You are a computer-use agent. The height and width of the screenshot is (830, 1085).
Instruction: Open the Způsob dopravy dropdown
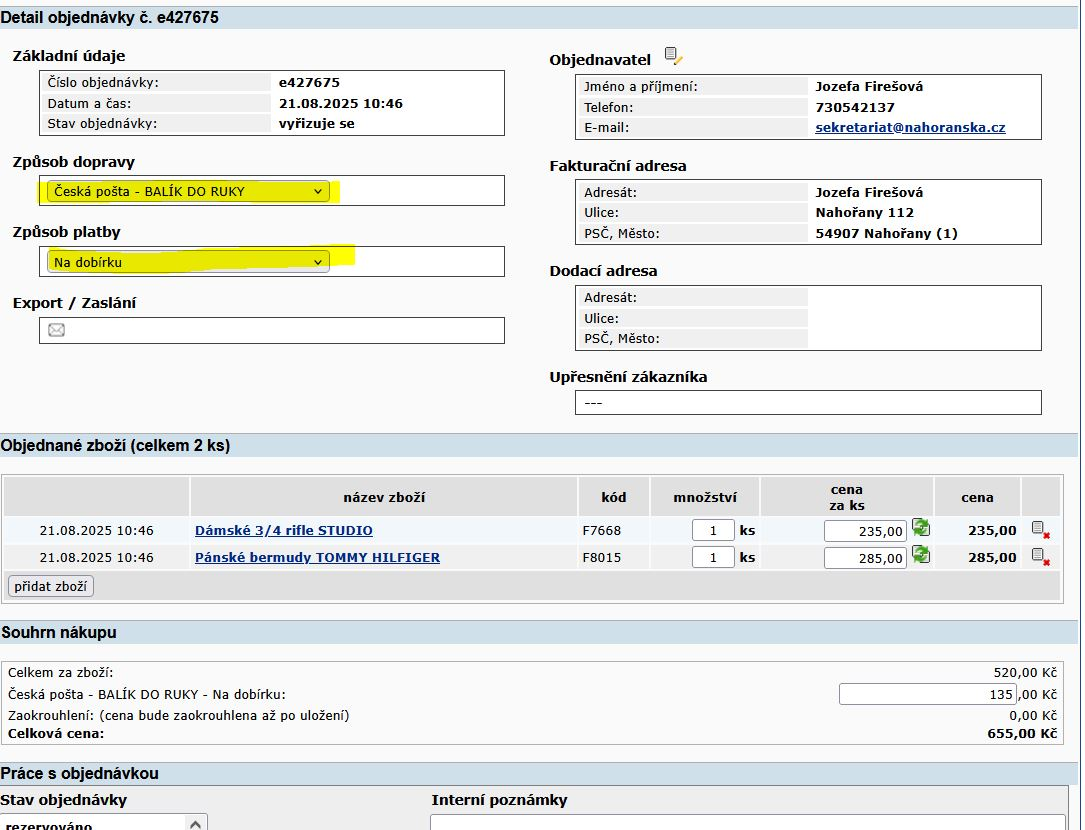tap(188, 191)
